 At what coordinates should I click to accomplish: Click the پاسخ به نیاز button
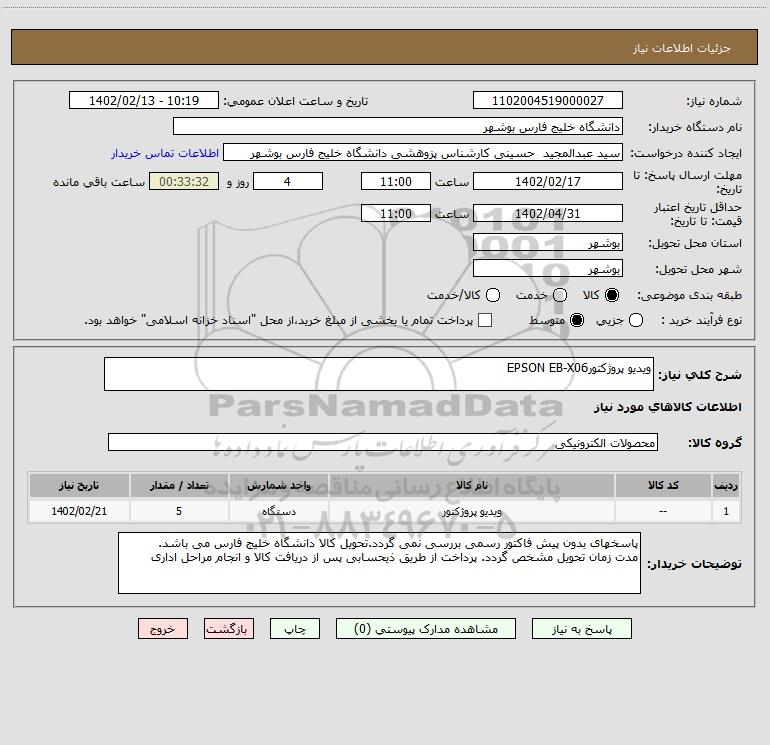tap(581, 629)
